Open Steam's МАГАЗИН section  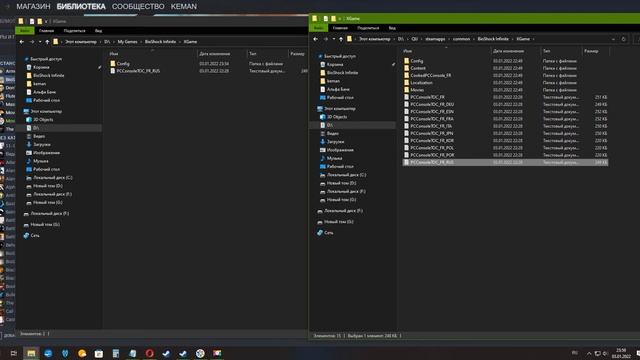tap(33, 7)
